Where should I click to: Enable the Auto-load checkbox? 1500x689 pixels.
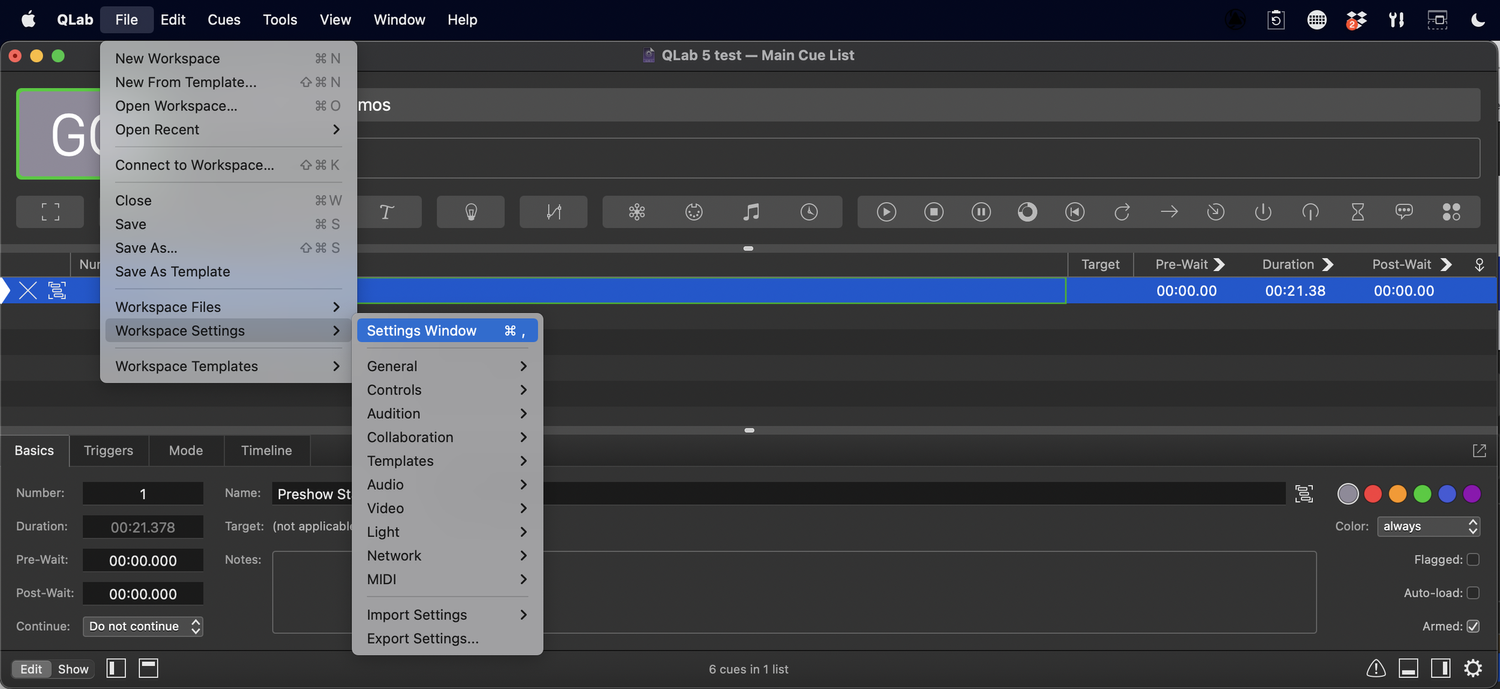pos(1474,592)
